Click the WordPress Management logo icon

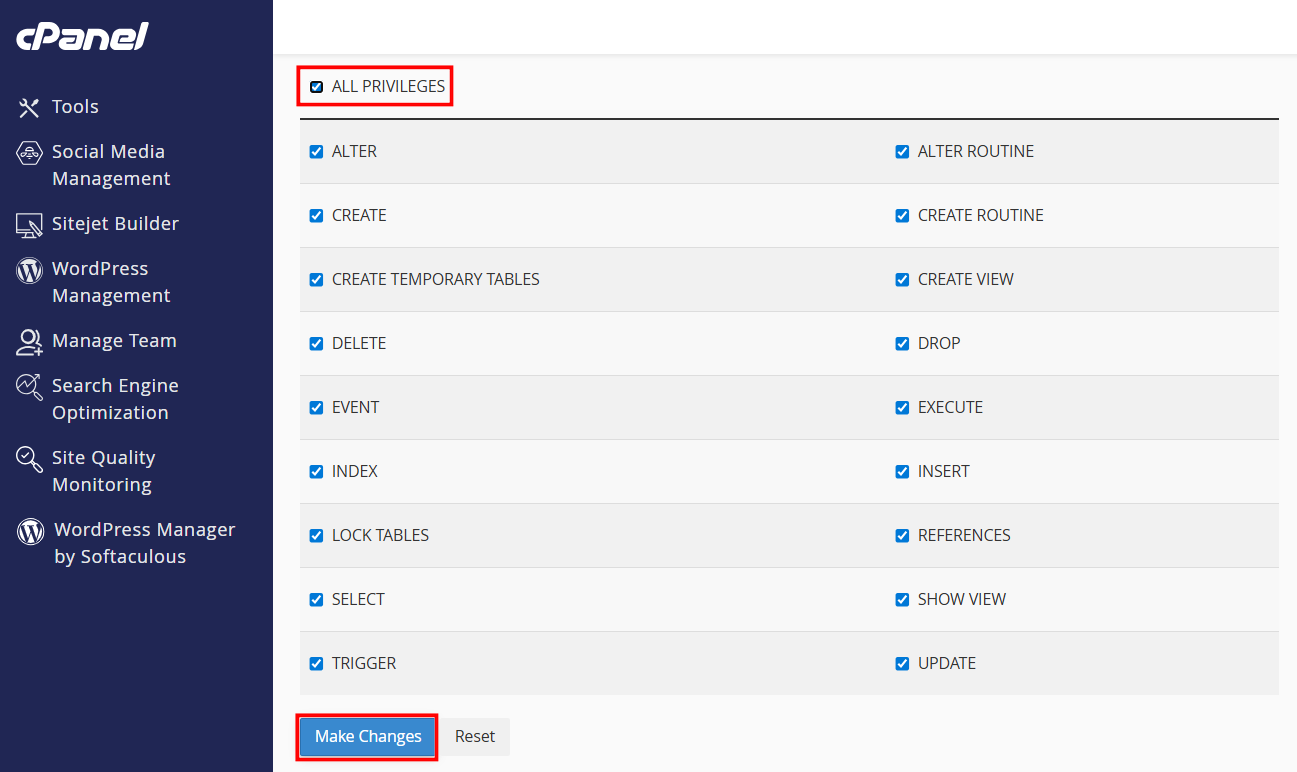point(29,270)
